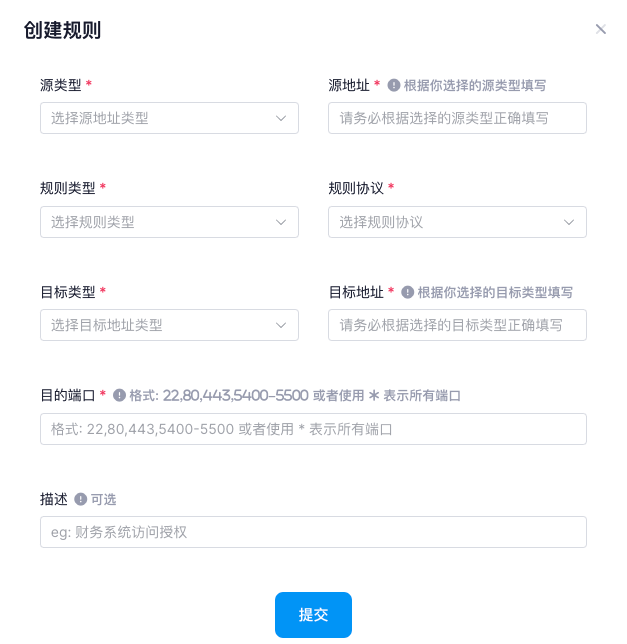The image size is (627, 644).
Task: Click the info icon beside 源地址 label
Action: tap(393, 85)
